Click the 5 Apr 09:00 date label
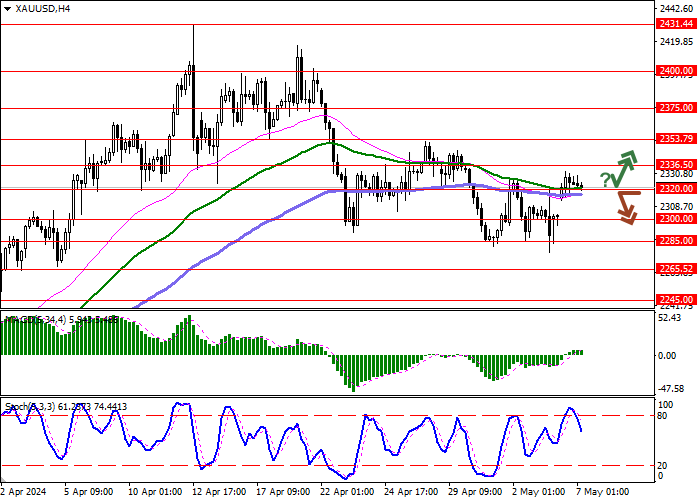700x500 pixels. coord(88,492)
